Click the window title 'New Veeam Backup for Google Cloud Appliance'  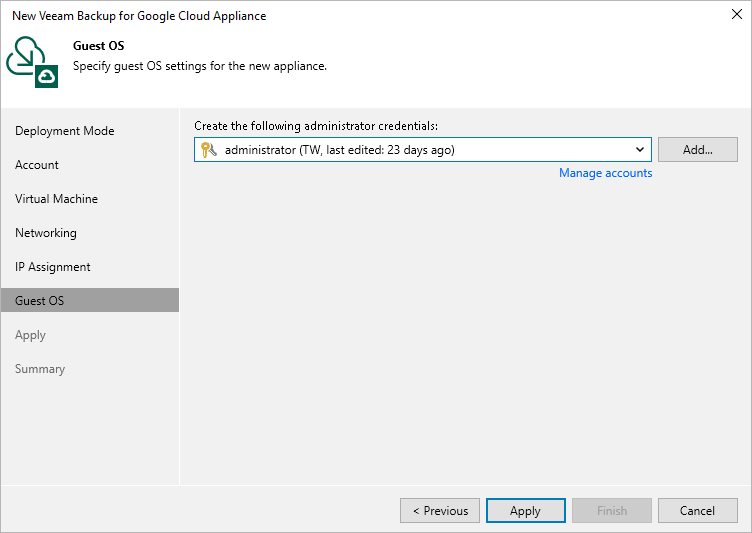point(139,16)
